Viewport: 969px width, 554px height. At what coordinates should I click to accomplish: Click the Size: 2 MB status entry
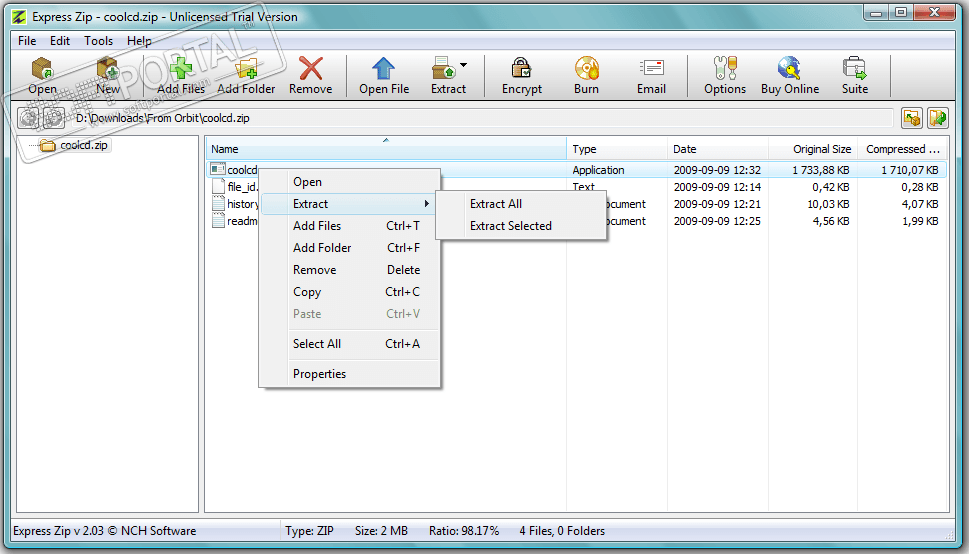[381, 531]
